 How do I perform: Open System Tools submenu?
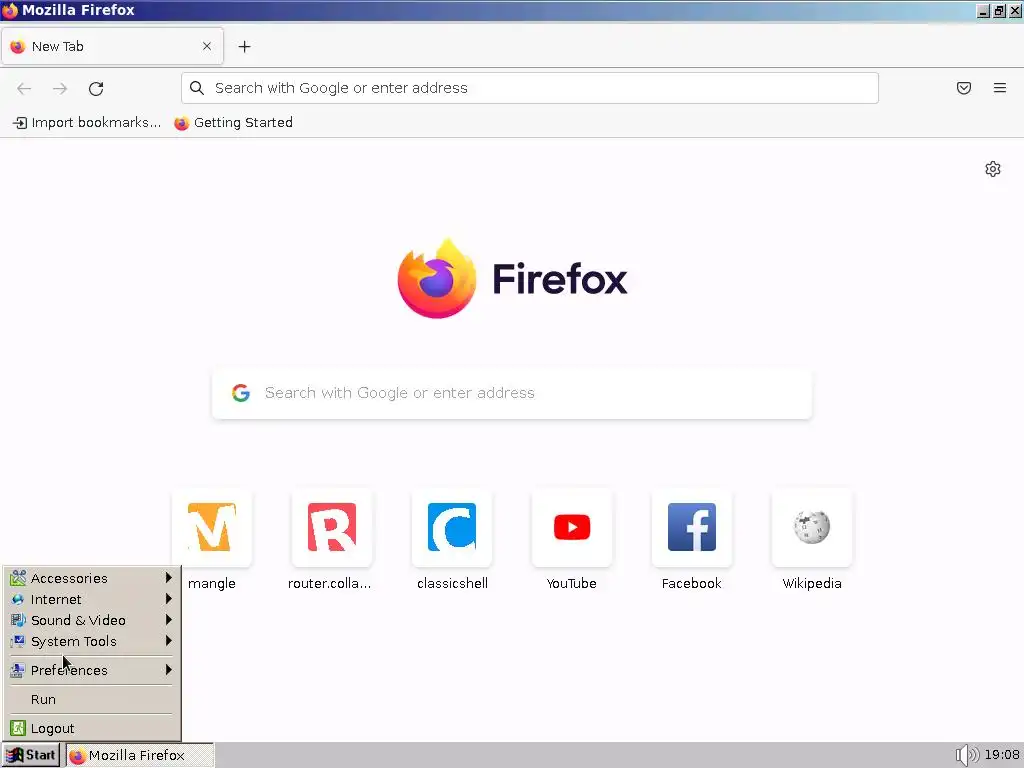tap(91, 641)
